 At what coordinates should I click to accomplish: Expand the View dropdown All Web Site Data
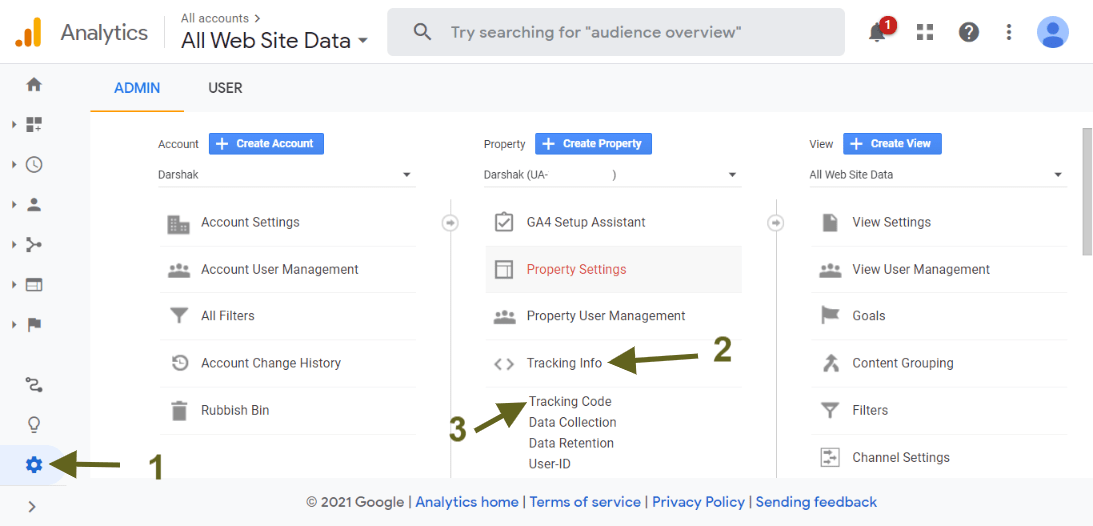pyautogui.click(x=937, y=175)
